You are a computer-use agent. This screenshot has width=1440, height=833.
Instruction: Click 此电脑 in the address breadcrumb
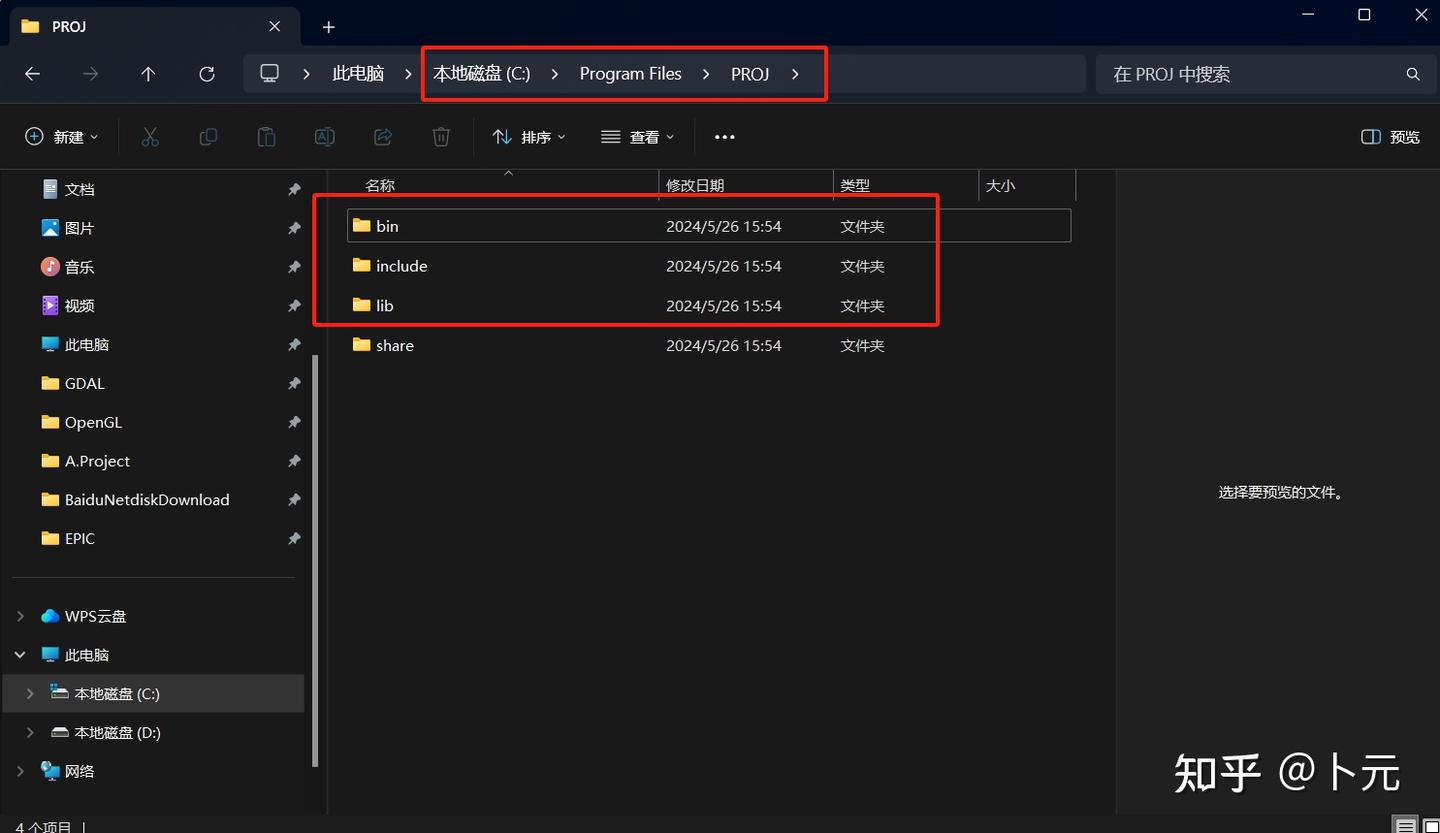(358, 74)
